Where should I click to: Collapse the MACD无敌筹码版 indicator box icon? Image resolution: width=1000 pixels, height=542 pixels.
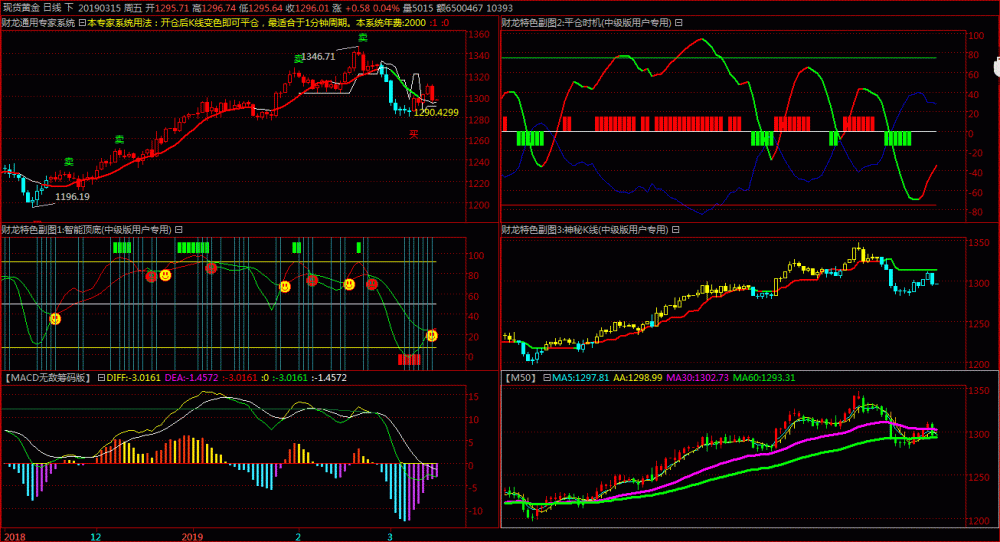click(x=101, y=377)
